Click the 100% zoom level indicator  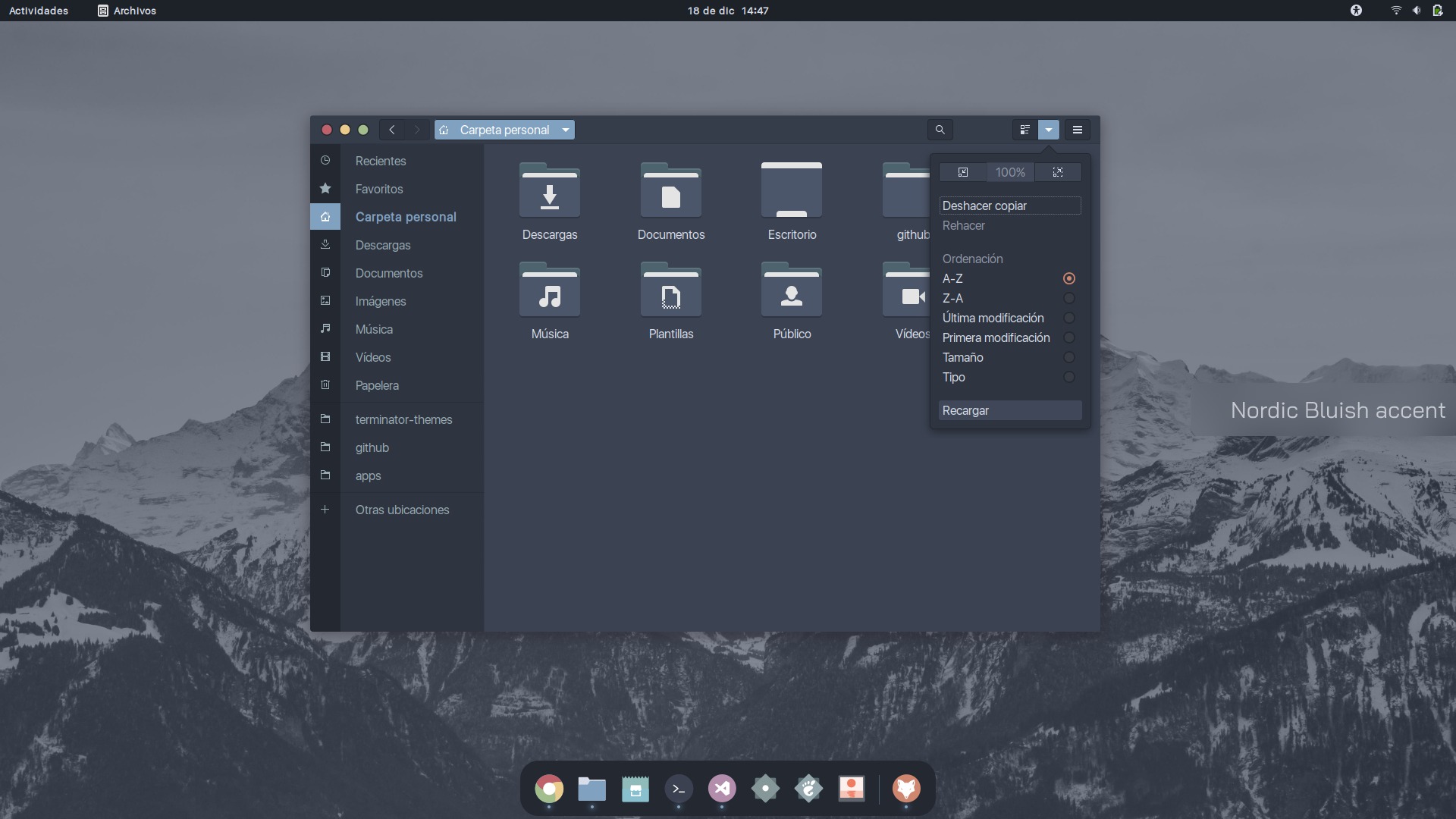pyautogui.click(x=1009, y=172)
